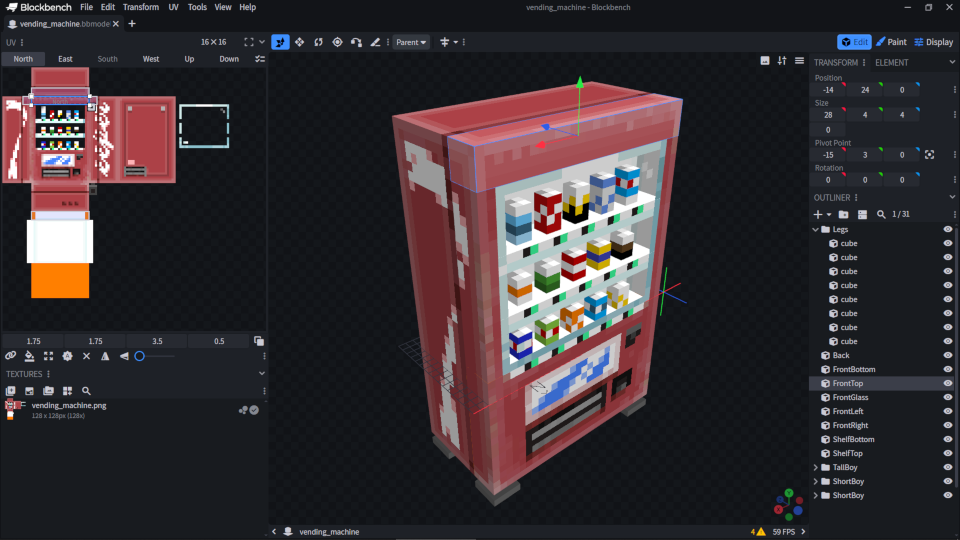This screenshot has height=540, width=960.
Task: Click the viewport screenshot image icon
Action: tap(765, 61)
